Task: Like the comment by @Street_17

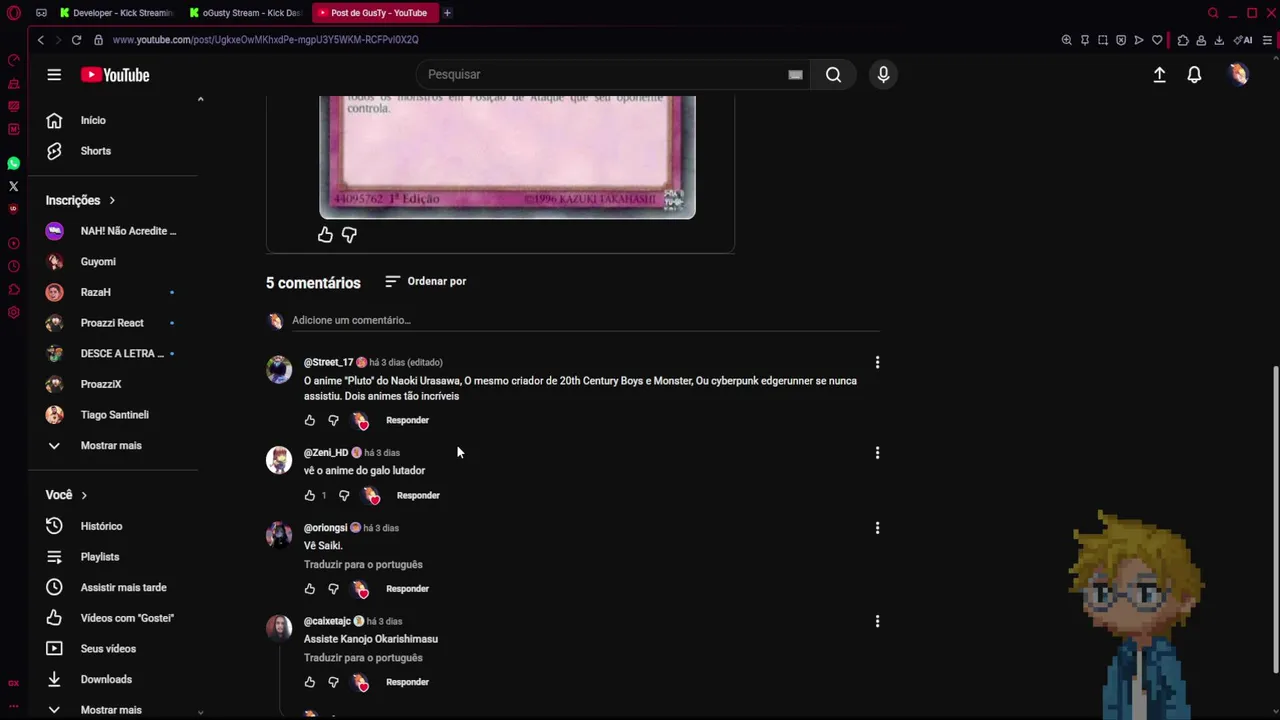Action: tap(310, 421)
